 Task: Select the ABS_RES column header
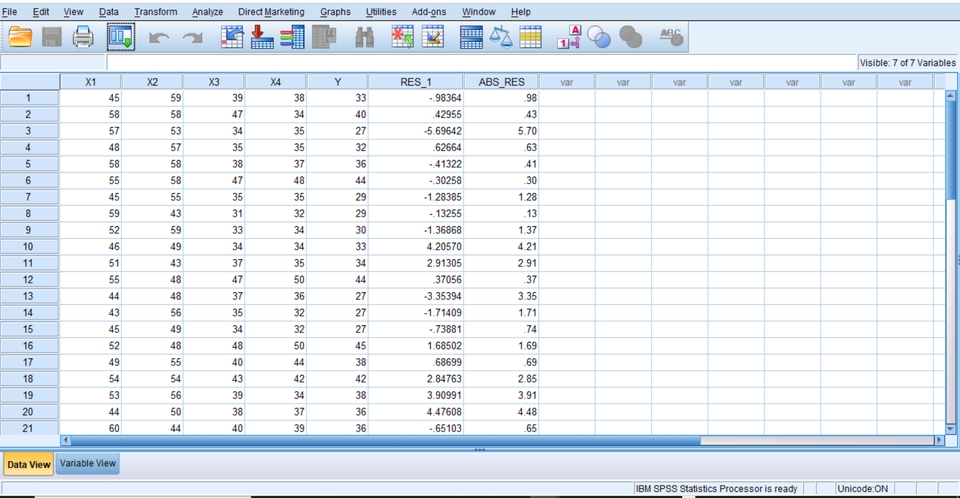[x=501, y=82]
